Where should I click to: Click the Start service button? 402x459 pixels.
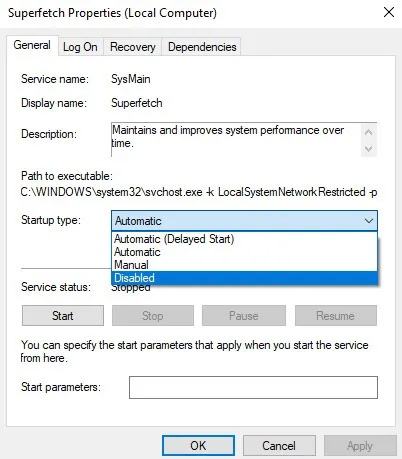63,316
